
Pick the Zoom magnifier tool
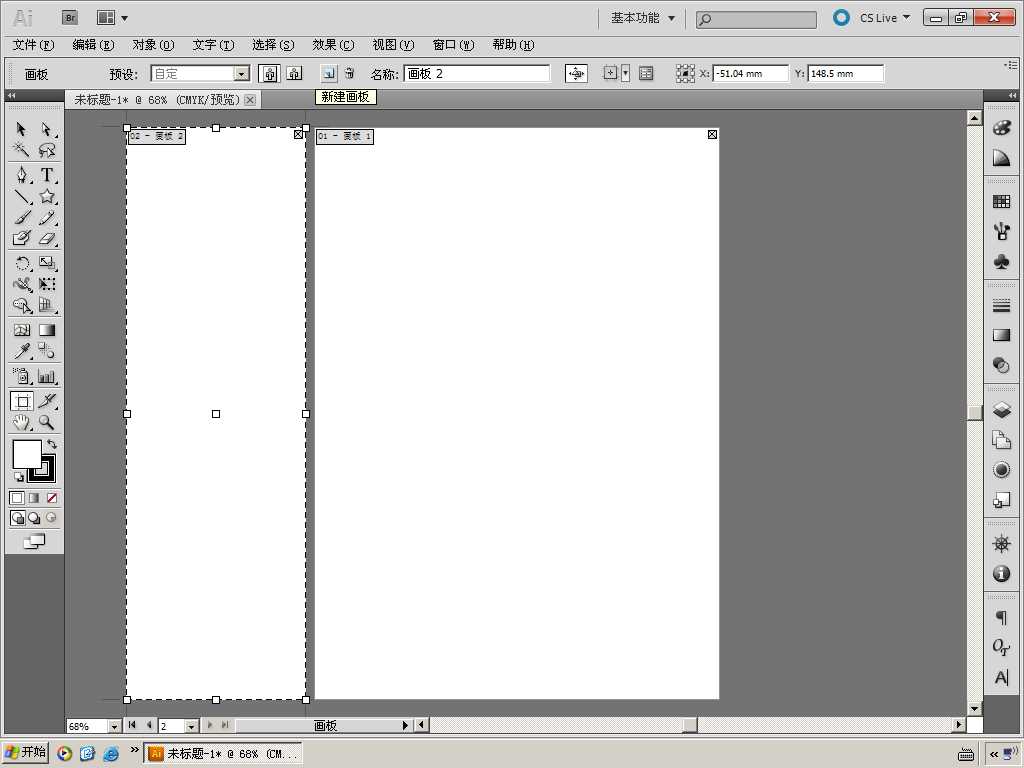(46, 423)
